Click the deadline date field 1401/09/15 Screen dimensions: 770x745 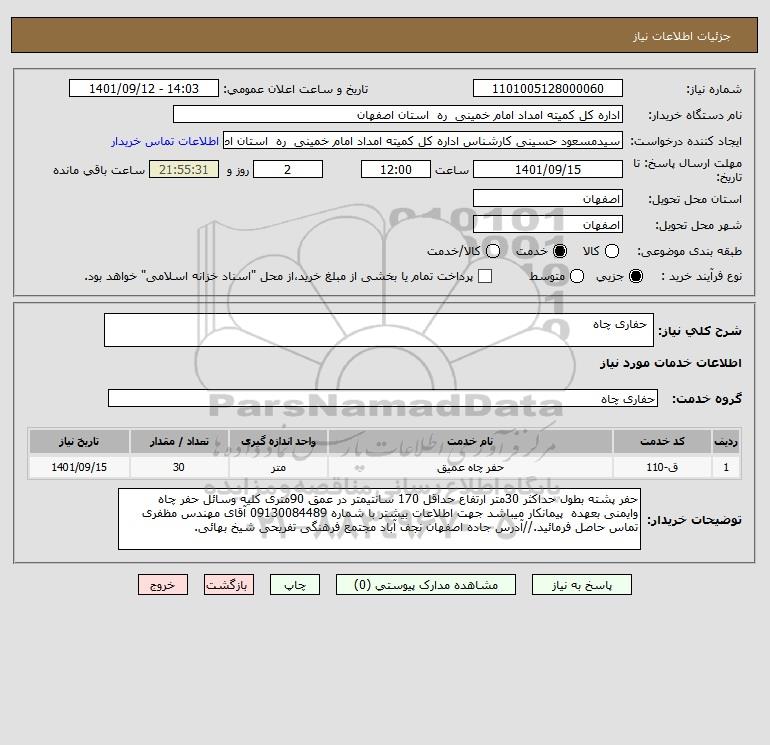(x=548, y=169)
